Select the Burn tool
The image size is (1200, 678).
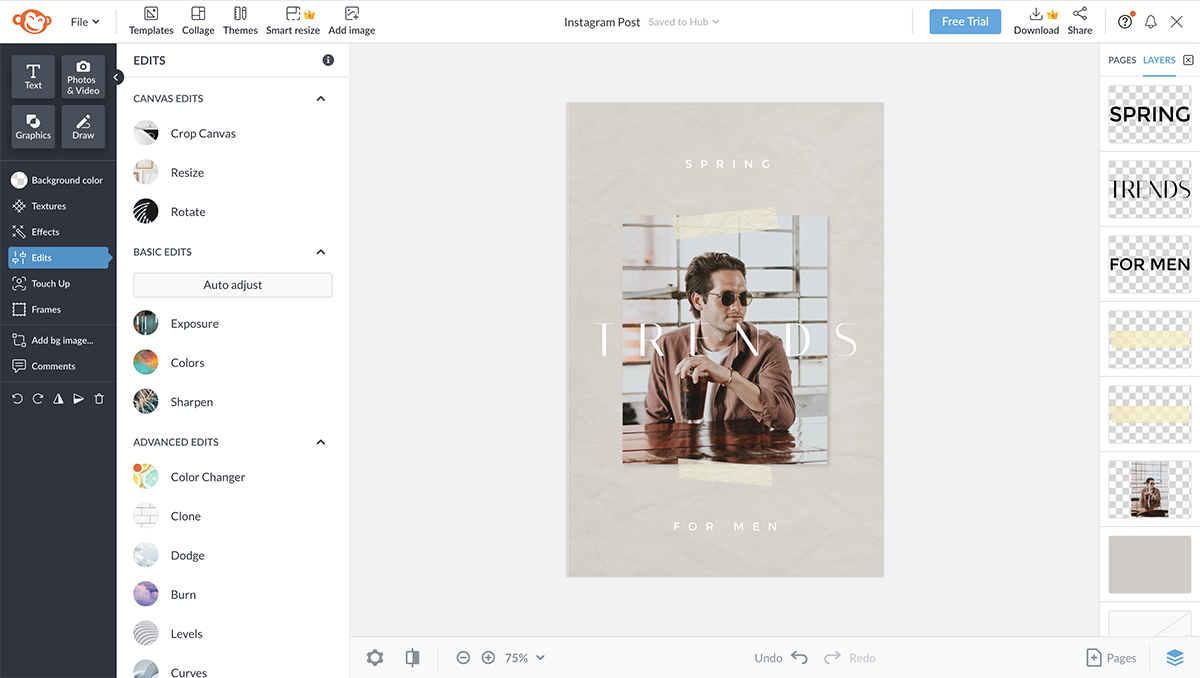[x=183, y=594]
